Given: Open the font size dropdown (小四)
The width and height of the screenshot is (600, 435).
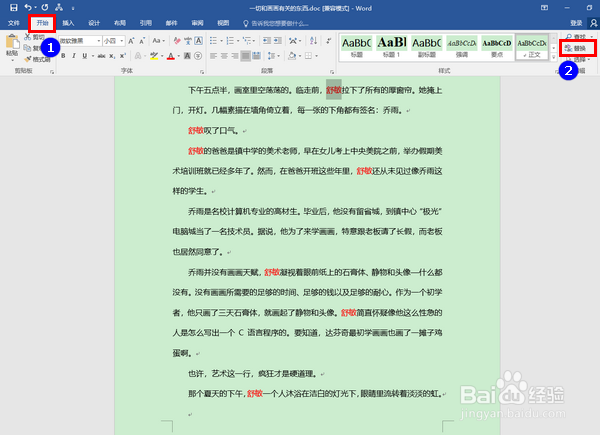Looking at the screenshot, I should tap(122, 41).
